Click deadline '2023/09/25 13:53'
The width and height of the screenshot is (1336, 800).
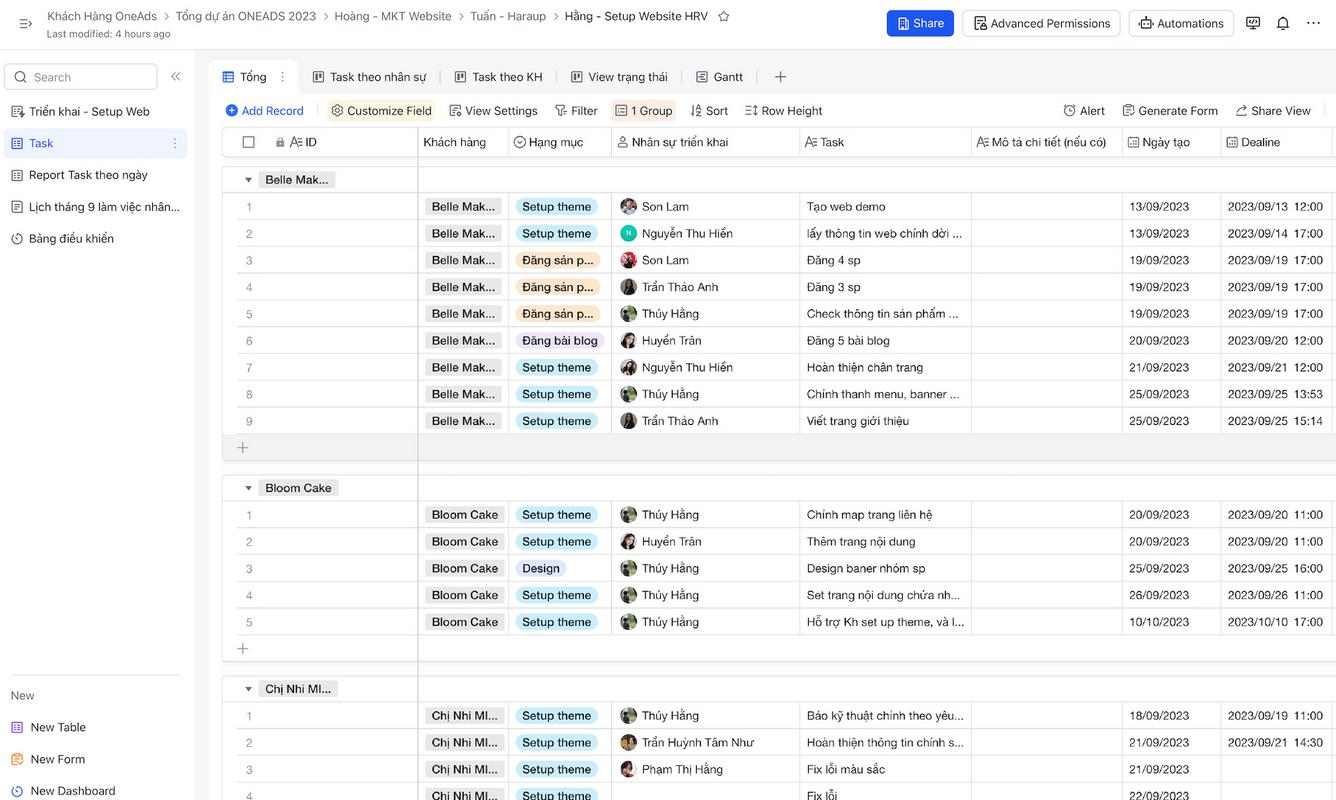tap(1275, 394)
